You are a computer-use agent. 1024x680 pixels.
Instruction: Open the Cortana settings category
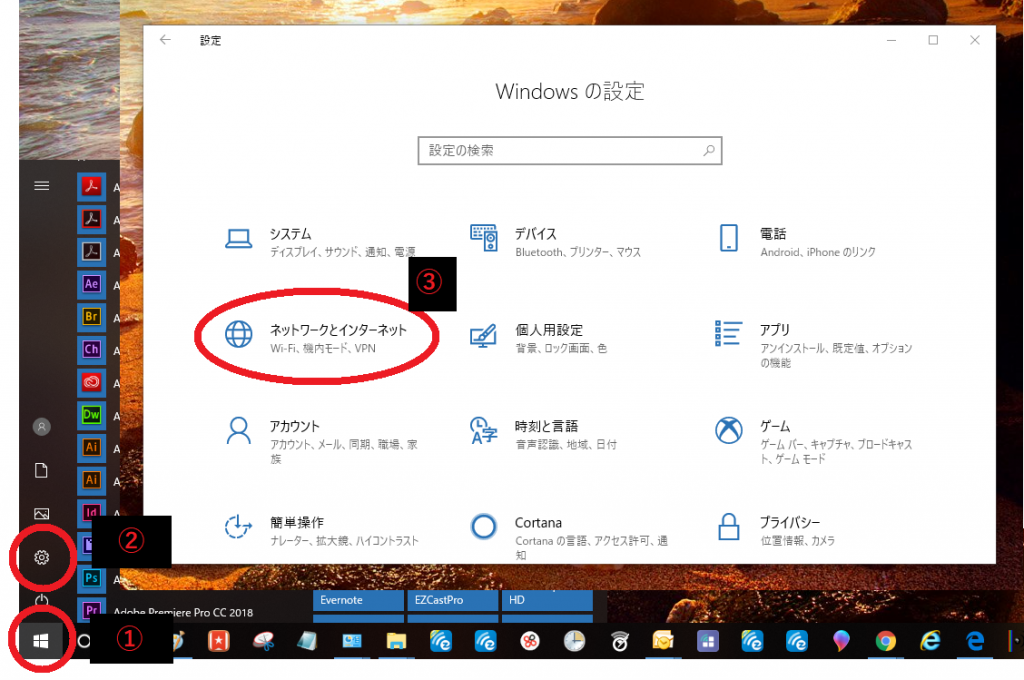tap(538, 529)
